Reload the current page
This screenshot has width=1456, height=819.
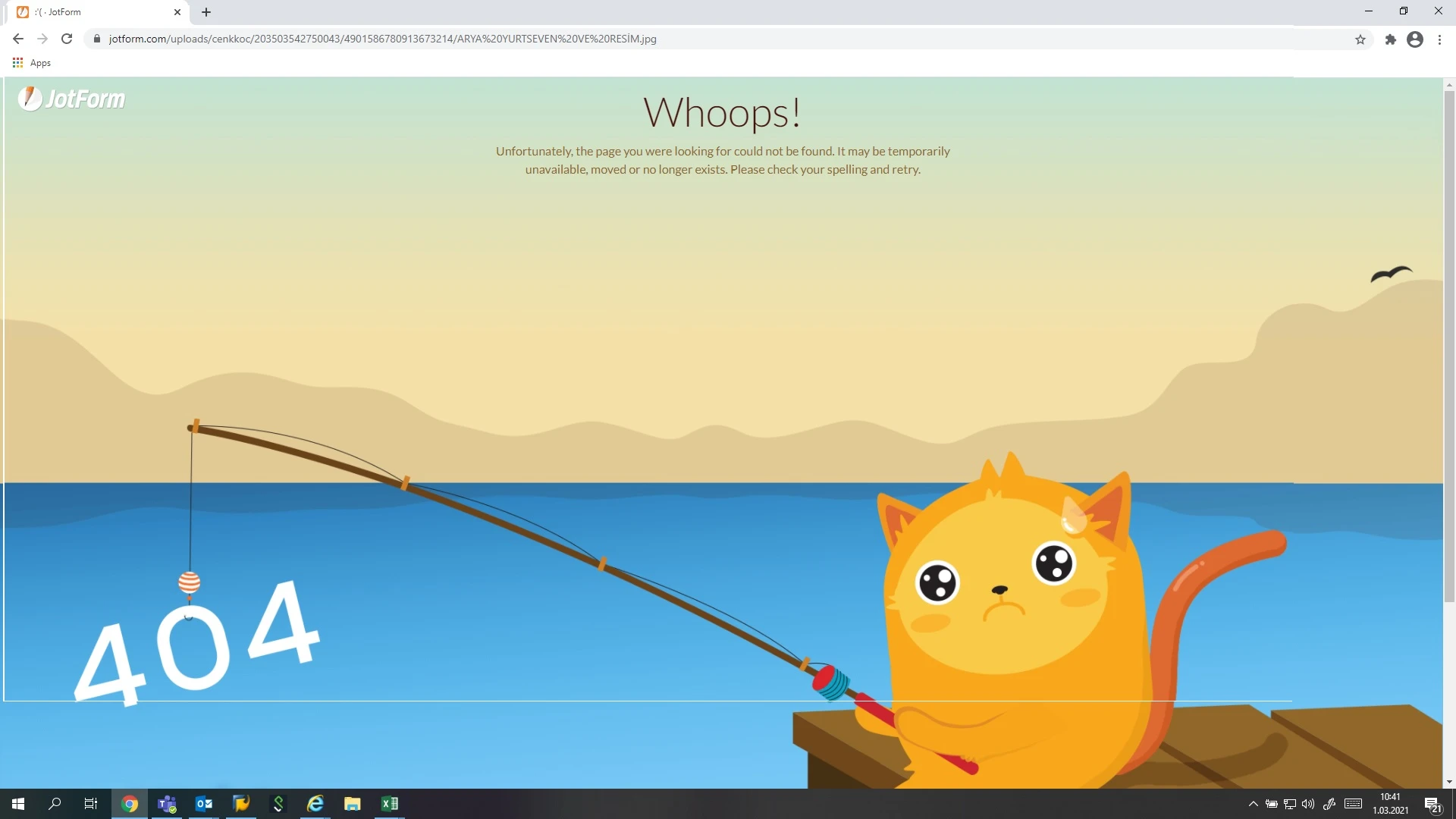67,39
